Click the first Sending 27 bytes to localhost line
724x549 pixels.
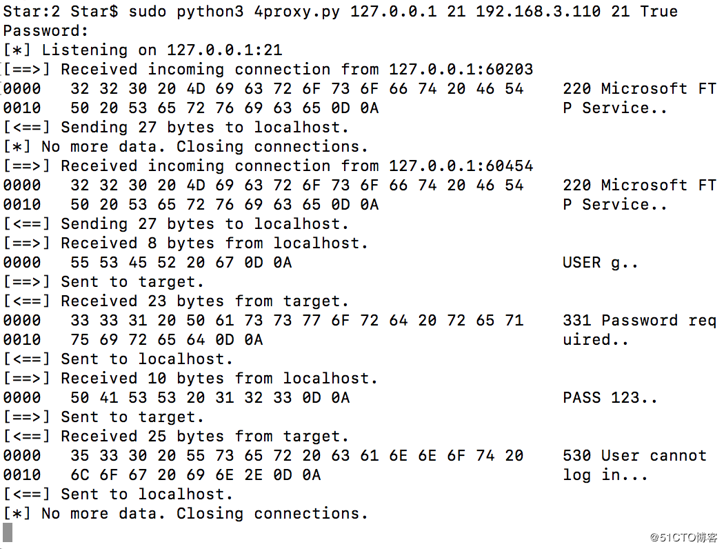coord(176,127)
